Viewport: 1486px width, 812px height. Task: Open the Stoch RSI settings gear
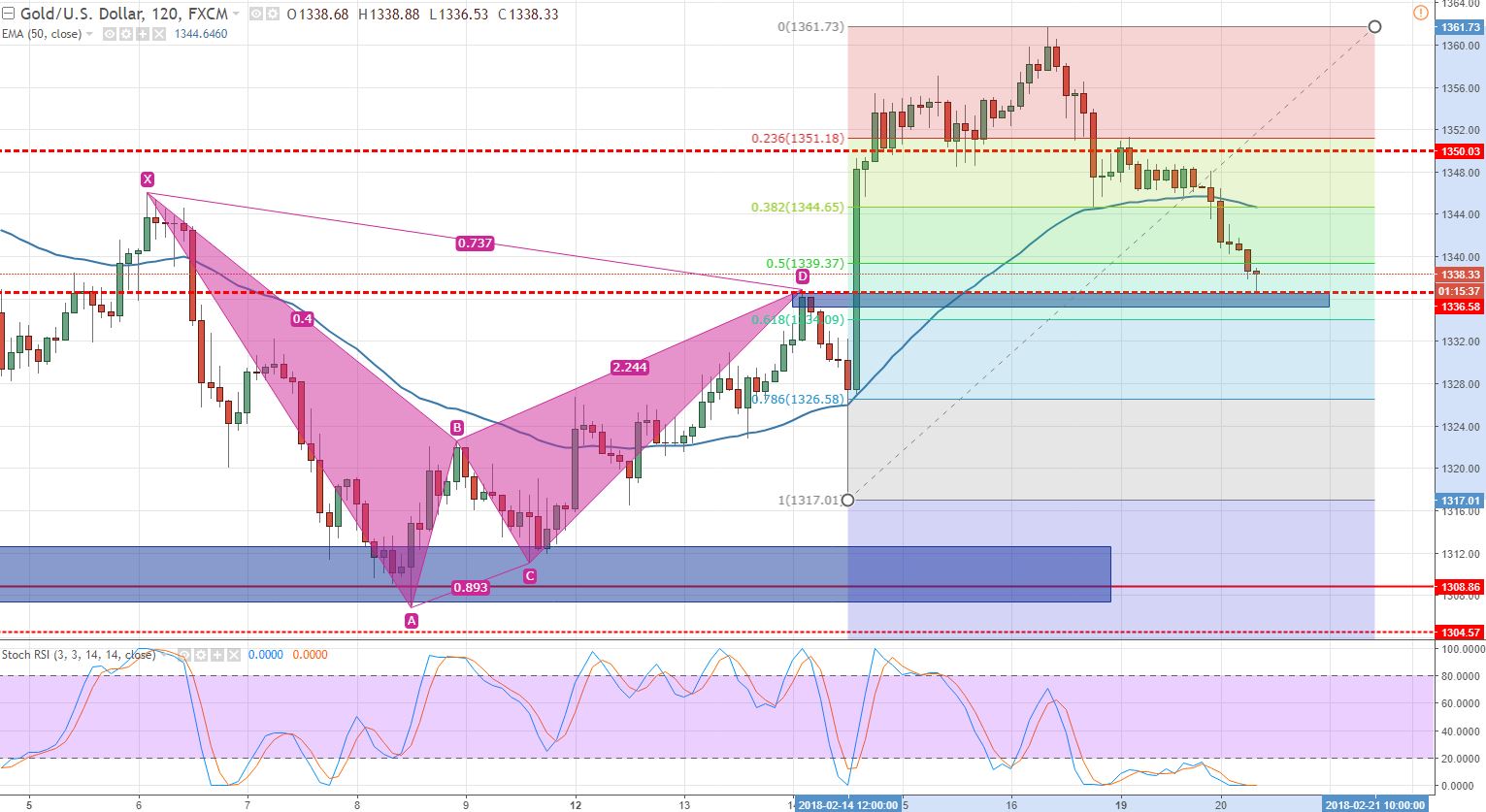tap(201, 655)
